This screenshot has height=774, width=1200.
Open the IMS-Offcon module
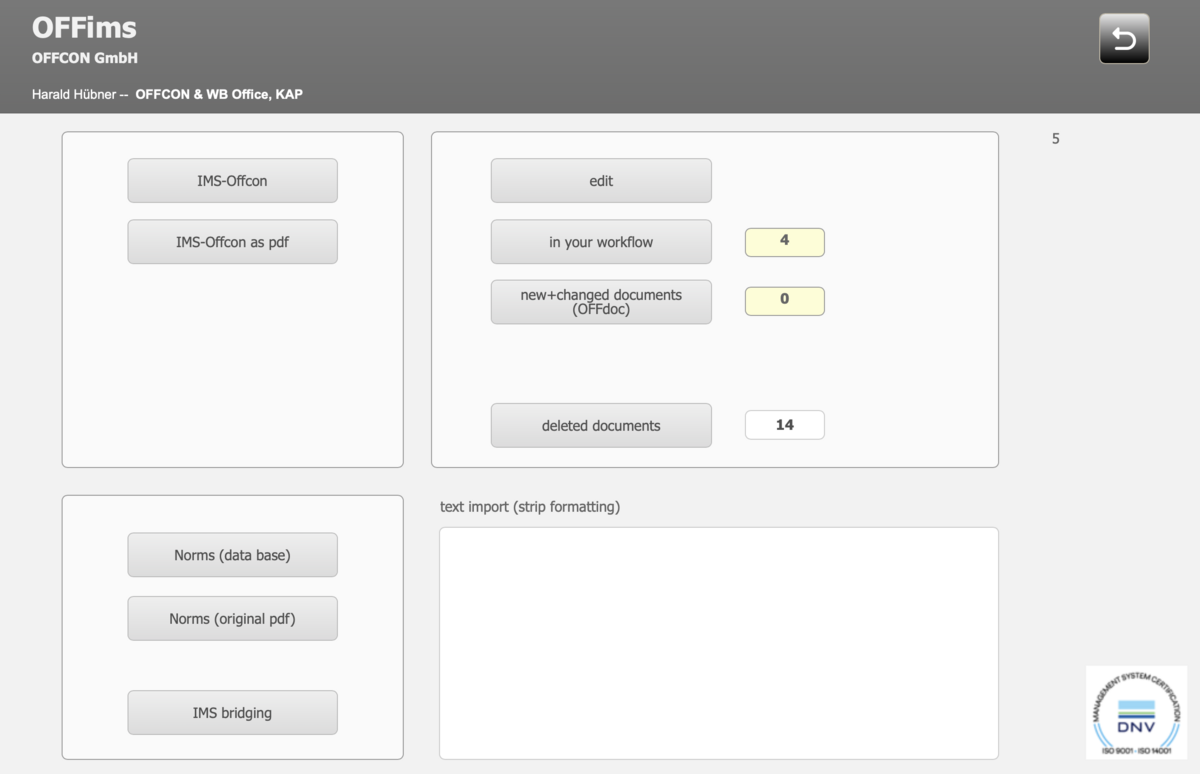[232, 181]
